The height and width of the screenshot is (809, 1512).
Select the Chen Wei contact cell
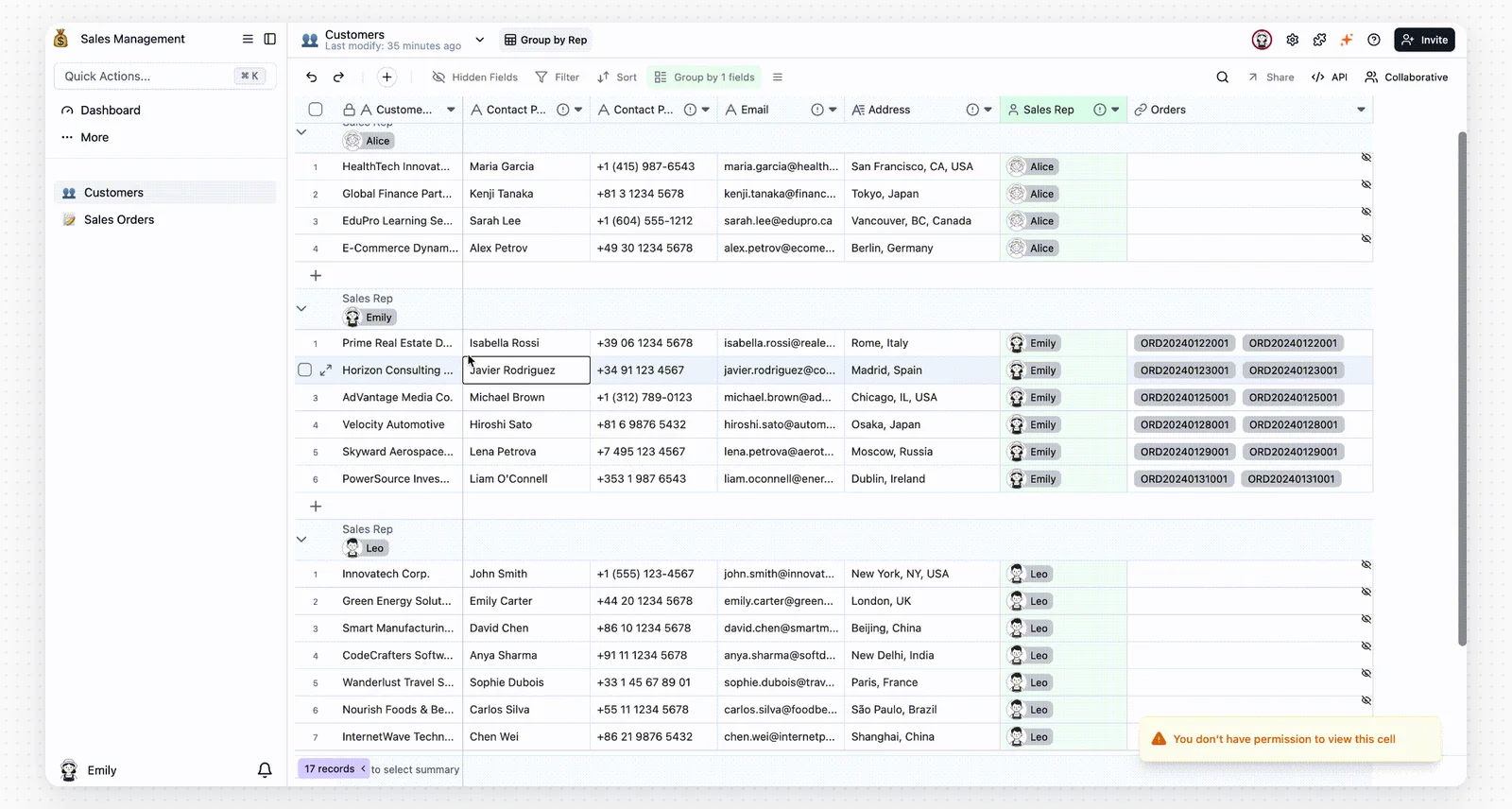(x=526, y=737)
